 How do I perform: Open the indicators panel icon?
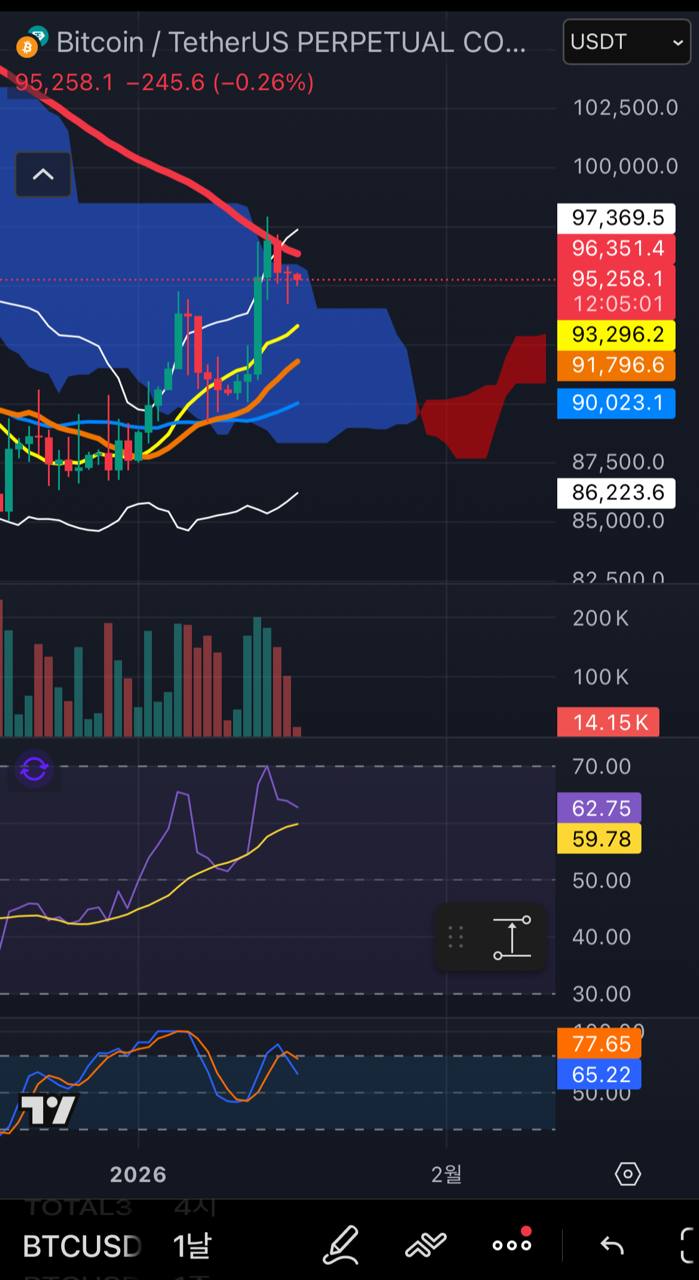(425, 1245)
